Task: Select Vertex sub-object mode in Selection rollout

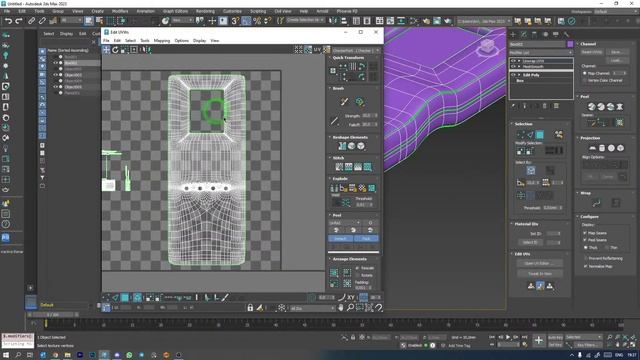Action: click(521, 134)
